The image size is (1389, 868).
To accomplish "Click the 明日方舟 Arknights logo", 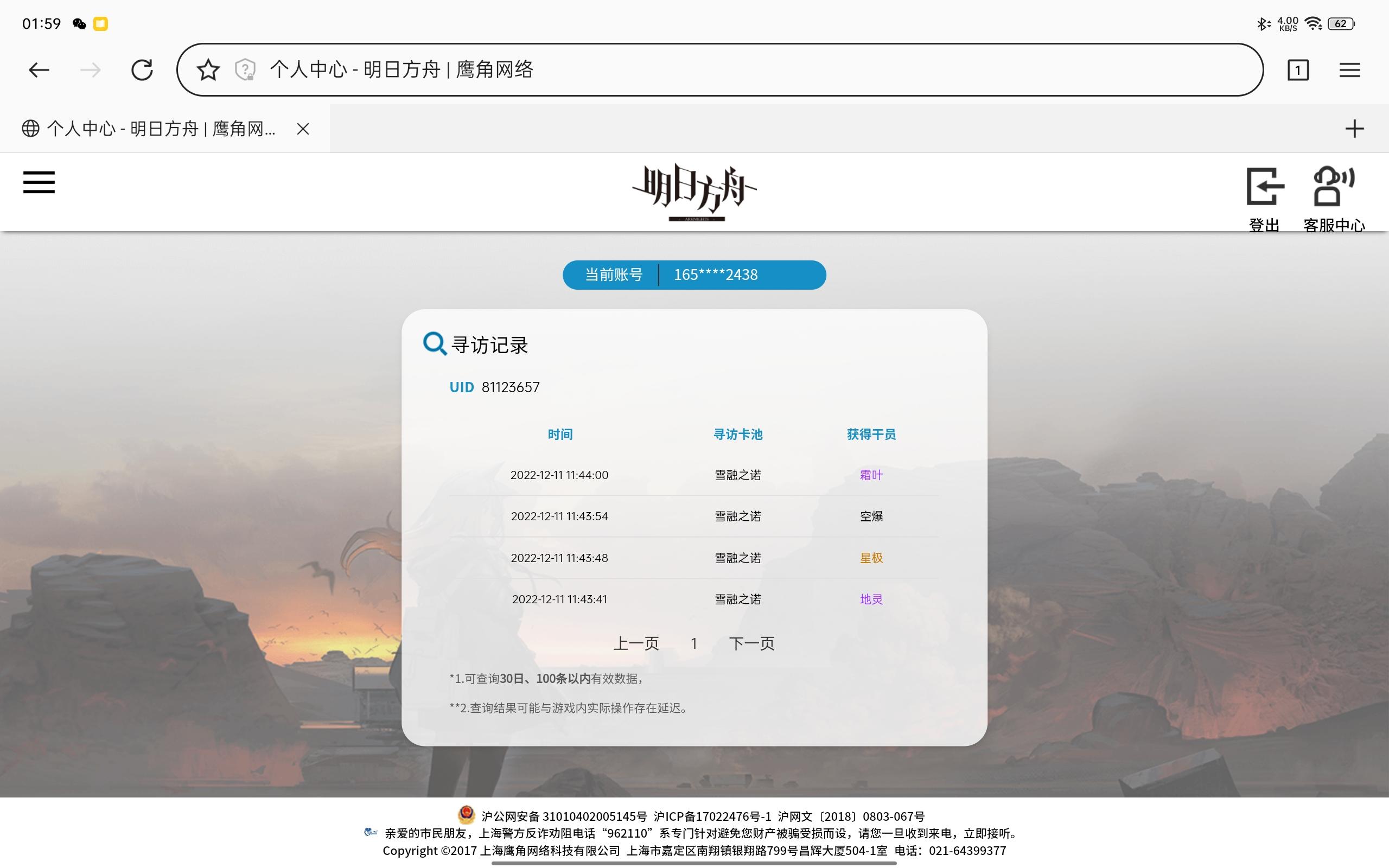I will 694,192.
